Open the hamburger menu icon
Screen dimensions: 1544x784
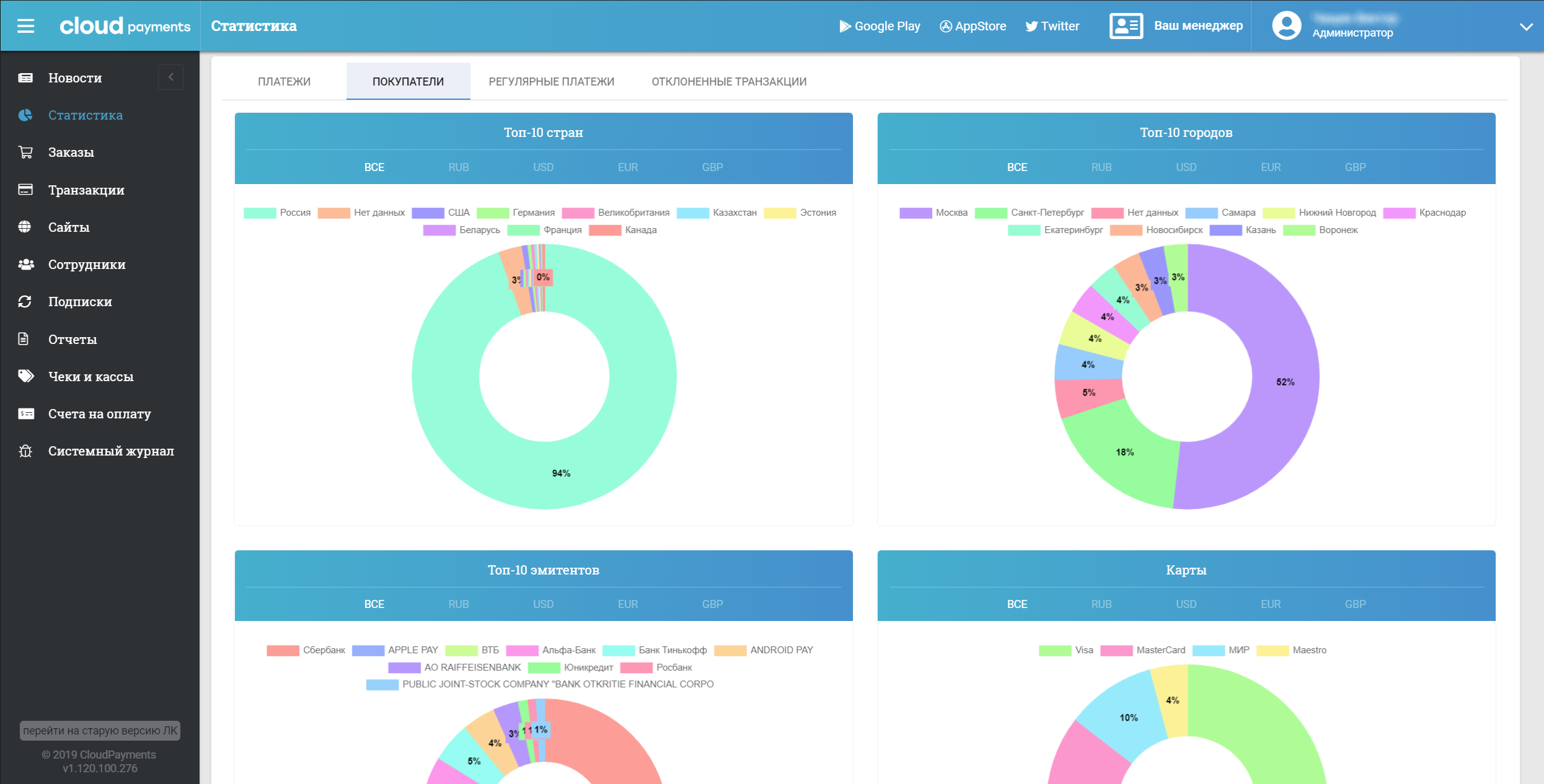[25, 26]
